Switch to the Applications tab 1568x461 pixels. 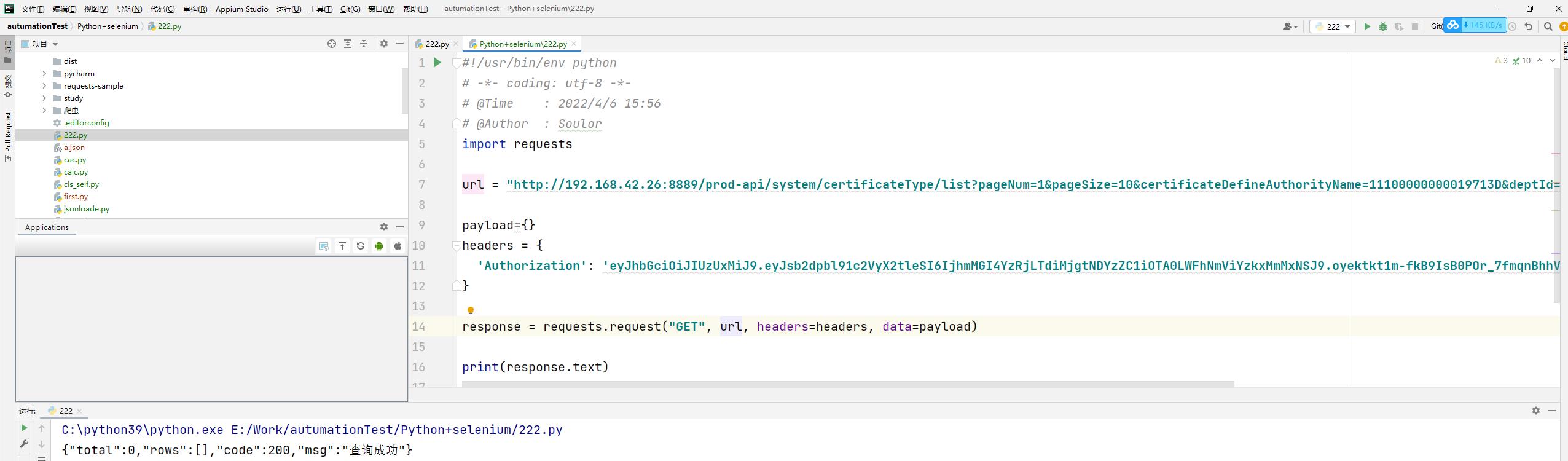tap(47, 227)
